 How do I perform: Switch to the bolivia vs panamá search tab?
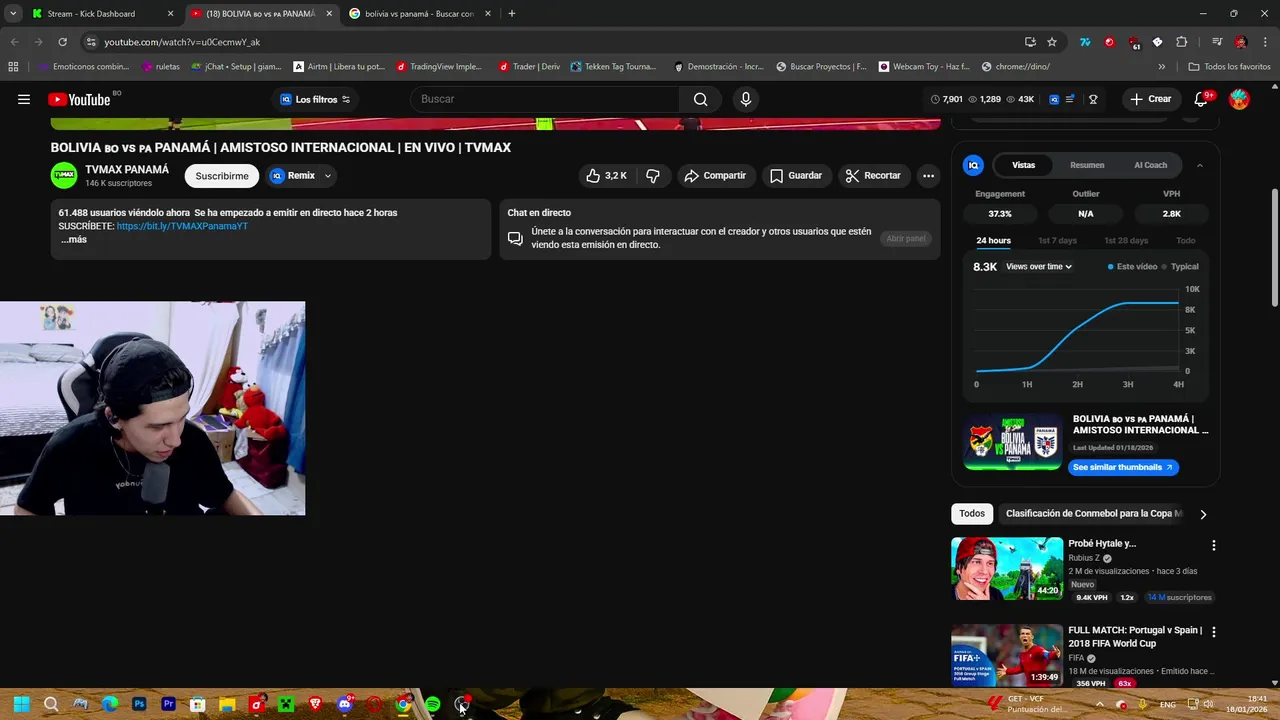(x=419, y=14)
